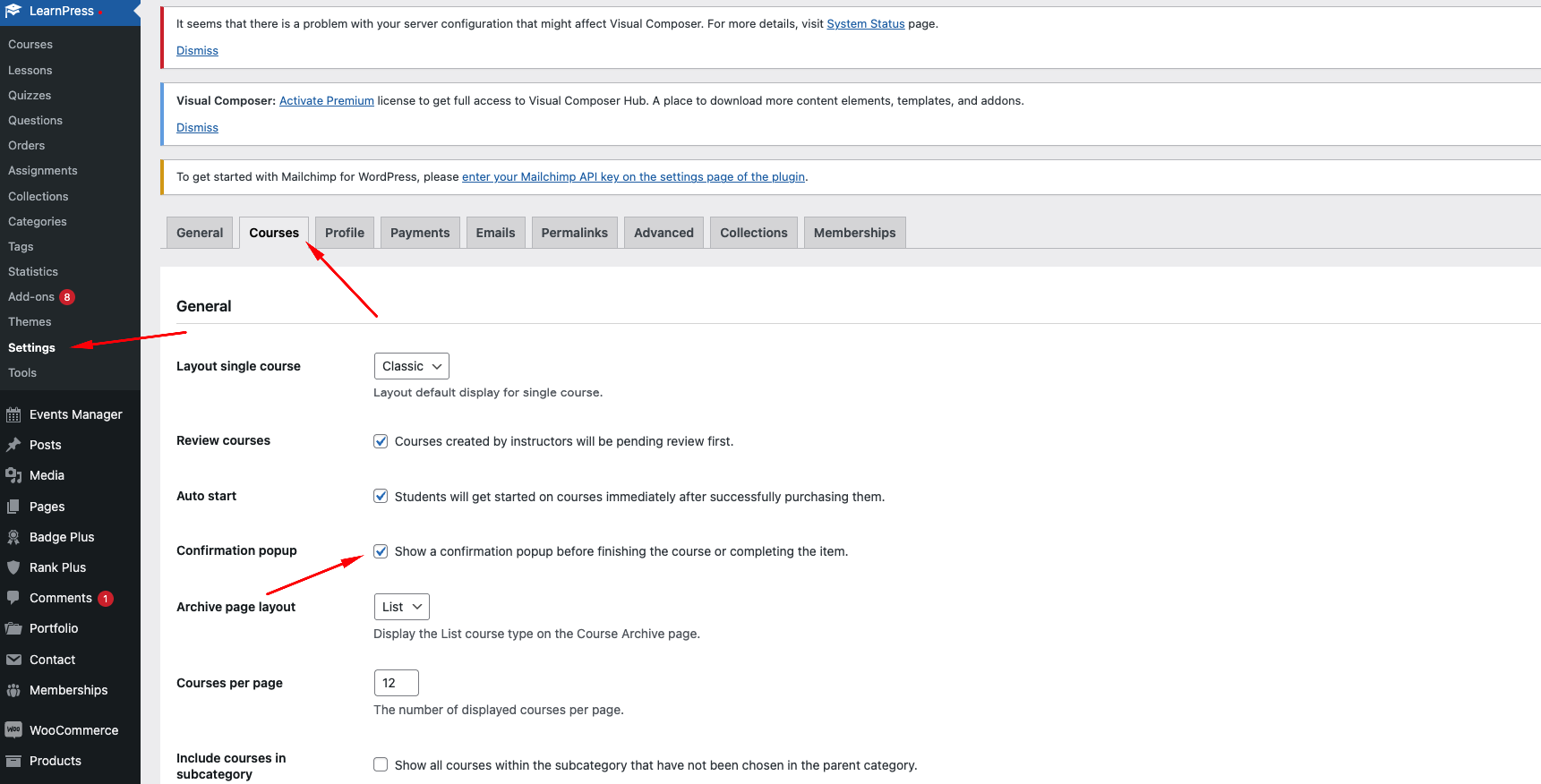Image resolution: width=1541 pixels, height=784 pixels.
Task: Click the Comments speech bubble icon
Action: click(x=13, y=598)
